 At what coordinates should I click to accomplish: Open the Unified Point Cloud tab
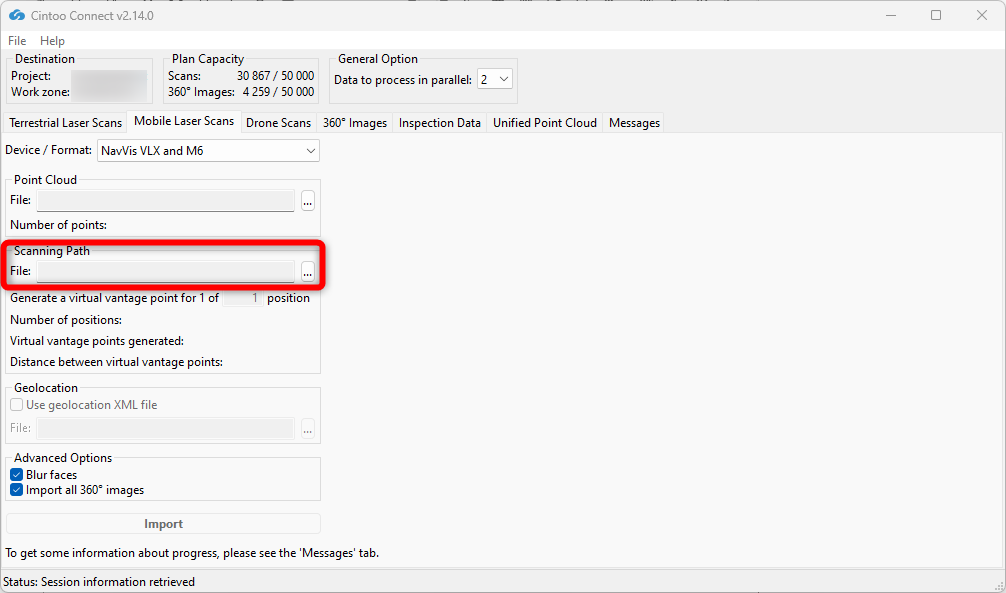pyautogui.click(x=545, y=123)
